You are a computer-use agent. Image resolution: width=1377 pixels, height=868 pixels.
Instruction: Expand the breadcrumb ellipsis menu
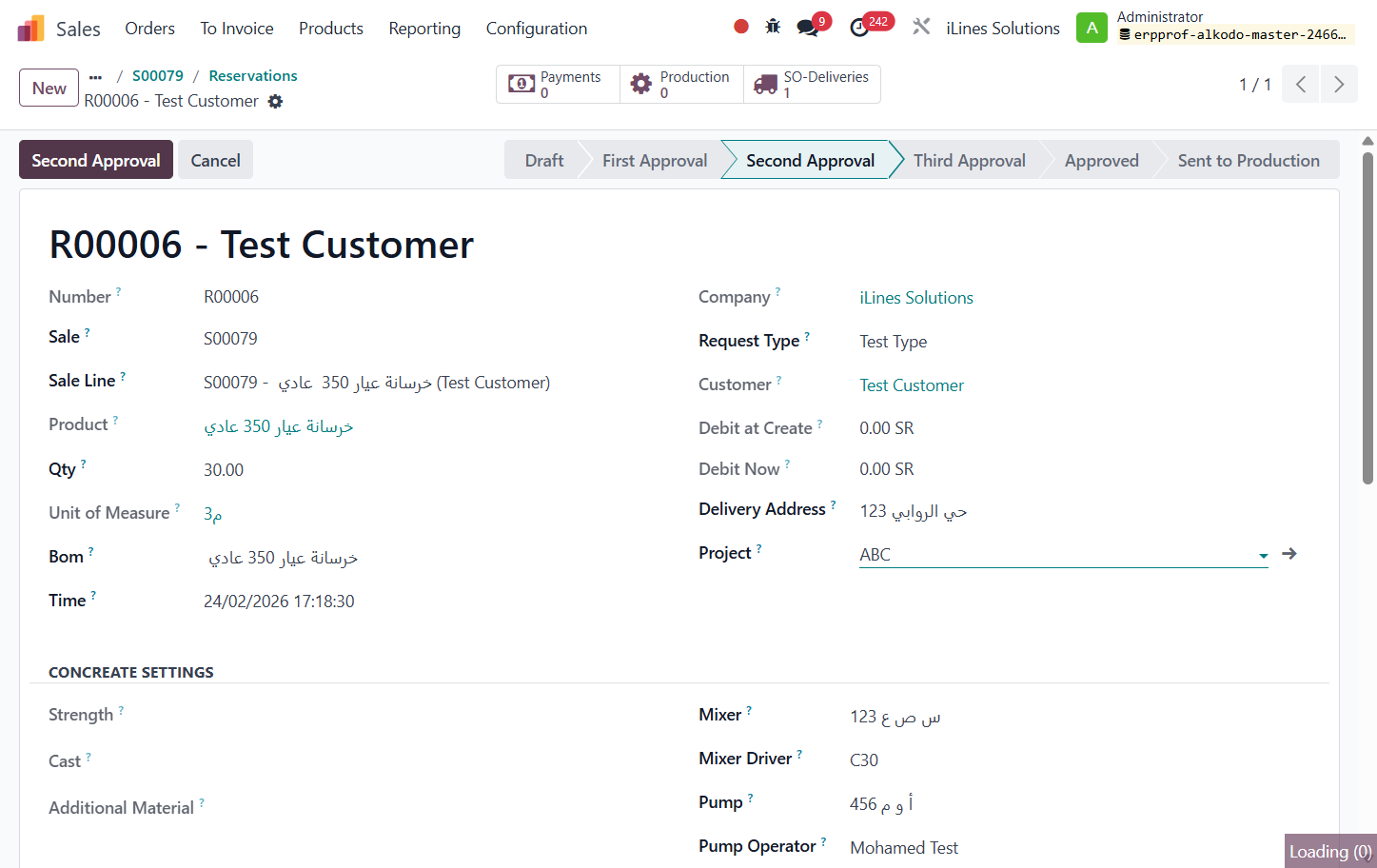coord(95,77)
